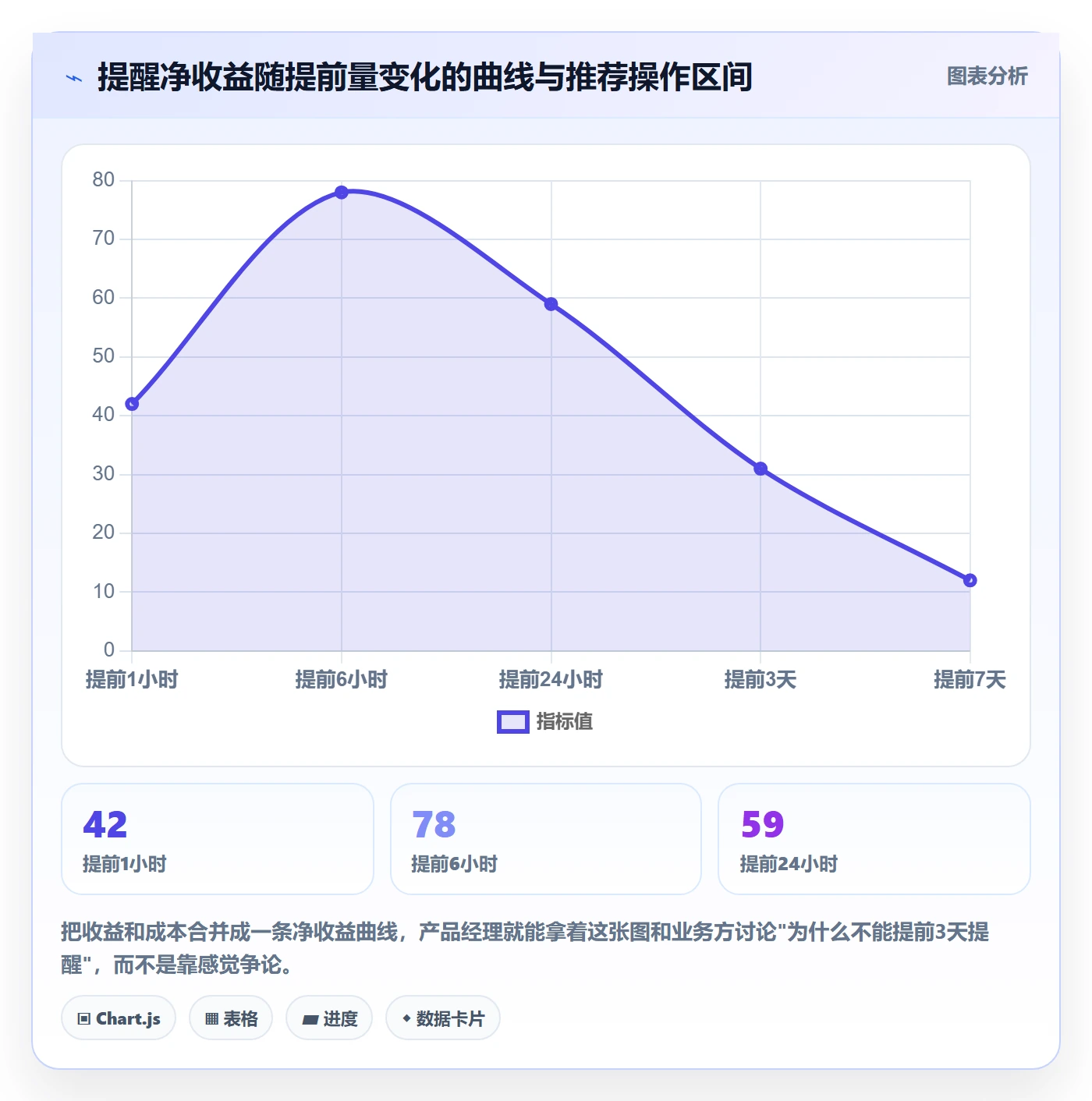Click the chart title 提醒净收益随提前量变化的曲线与推荐操作区间

(x=425, y=77)
